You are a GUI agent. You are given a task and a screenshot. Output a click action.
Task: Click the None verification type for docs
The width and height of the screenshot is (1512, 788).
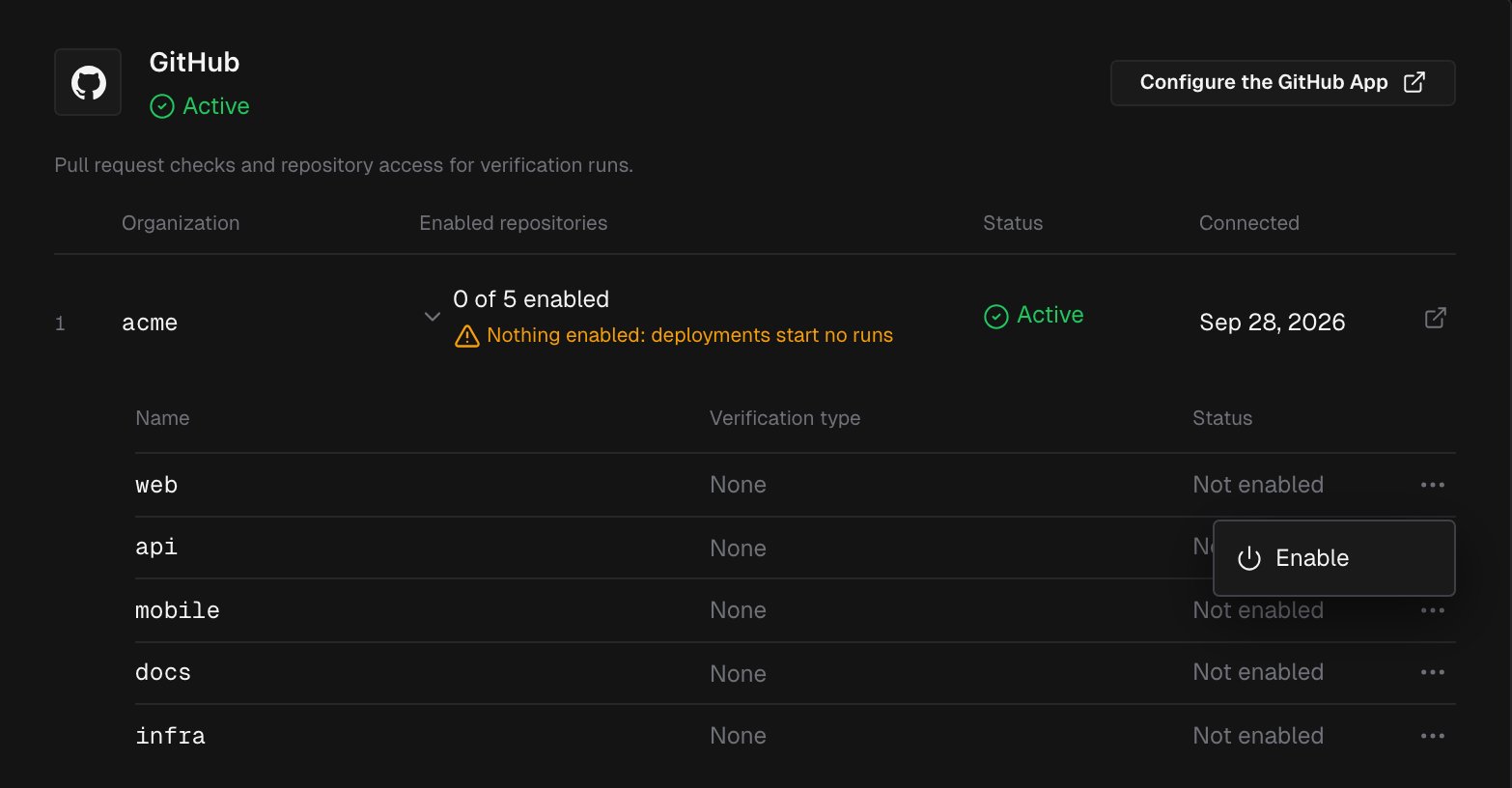coord(738,674)
